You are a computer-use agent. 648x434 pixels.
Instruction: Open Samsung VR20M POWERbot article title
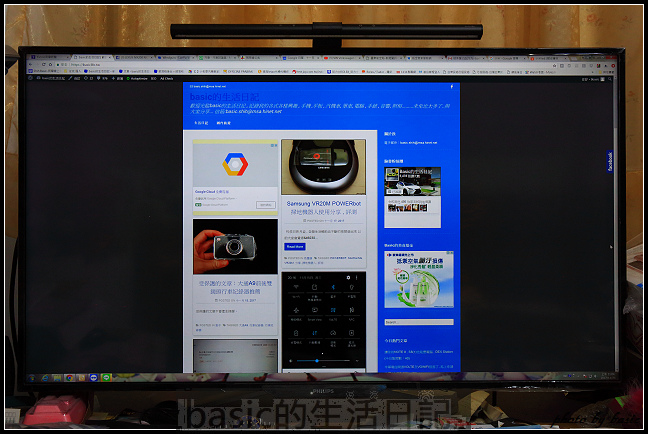coord(324,207)
